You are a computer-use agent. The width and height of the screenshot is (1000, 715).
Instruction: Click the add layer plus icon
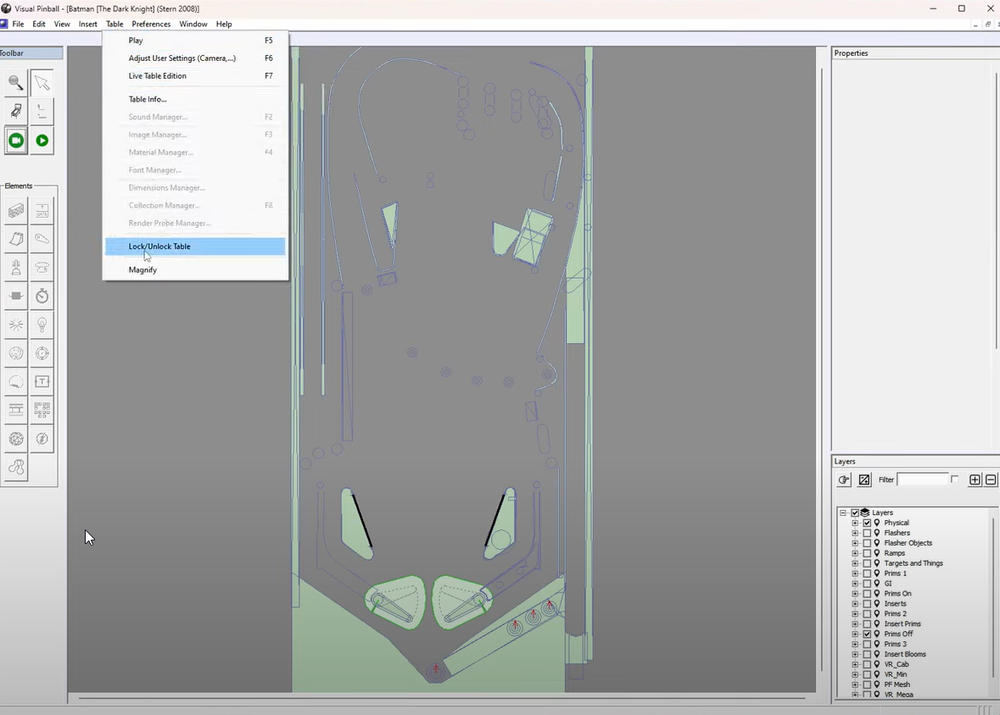pyautogui.click(x=975, y=480)
